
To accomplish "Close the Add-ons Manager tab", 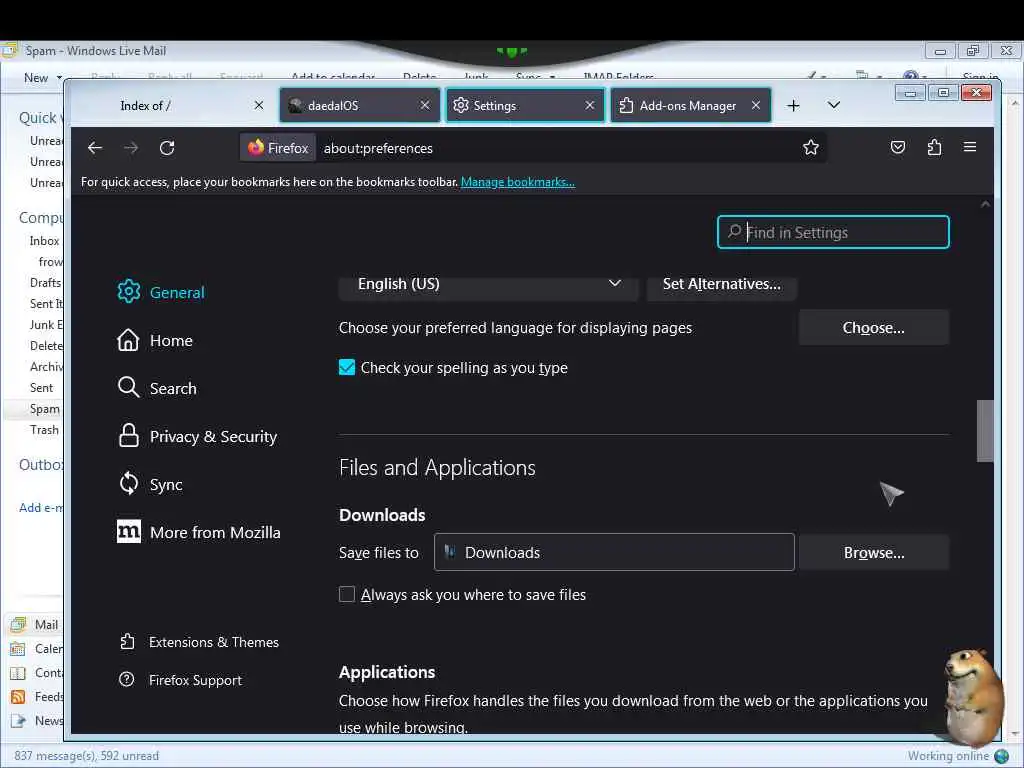I will (756, 105).
